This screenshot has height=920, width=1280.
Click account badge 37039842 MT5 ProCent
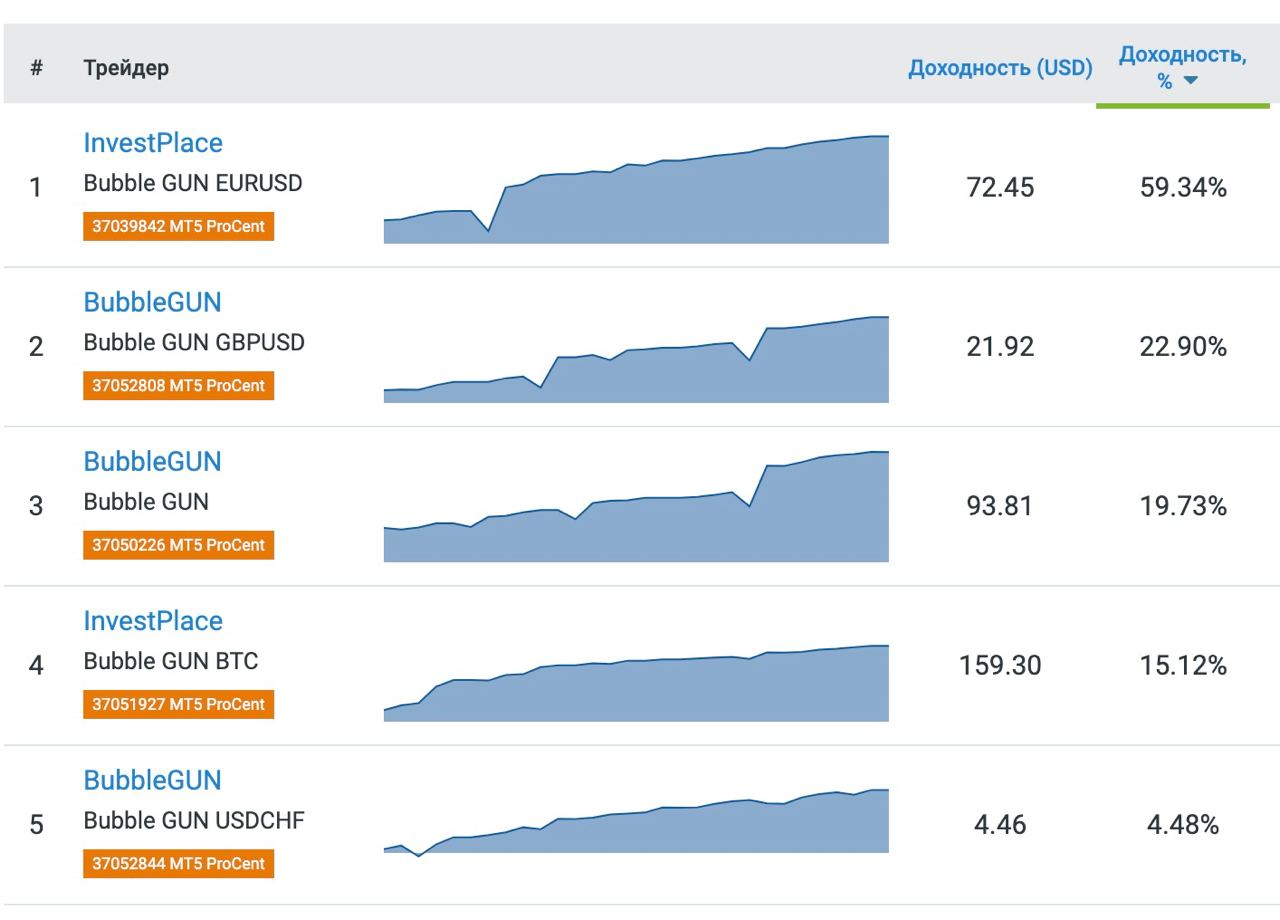pyautogui.click(x=178, y=226)
